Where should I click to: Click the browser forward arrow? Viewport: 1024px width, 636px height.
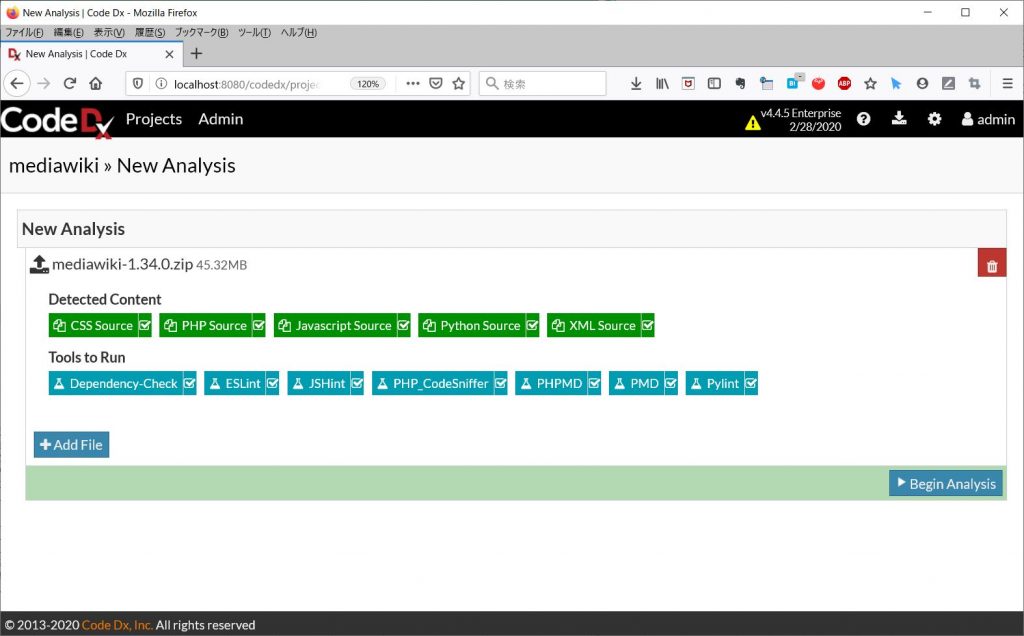[x=44, y=84]
